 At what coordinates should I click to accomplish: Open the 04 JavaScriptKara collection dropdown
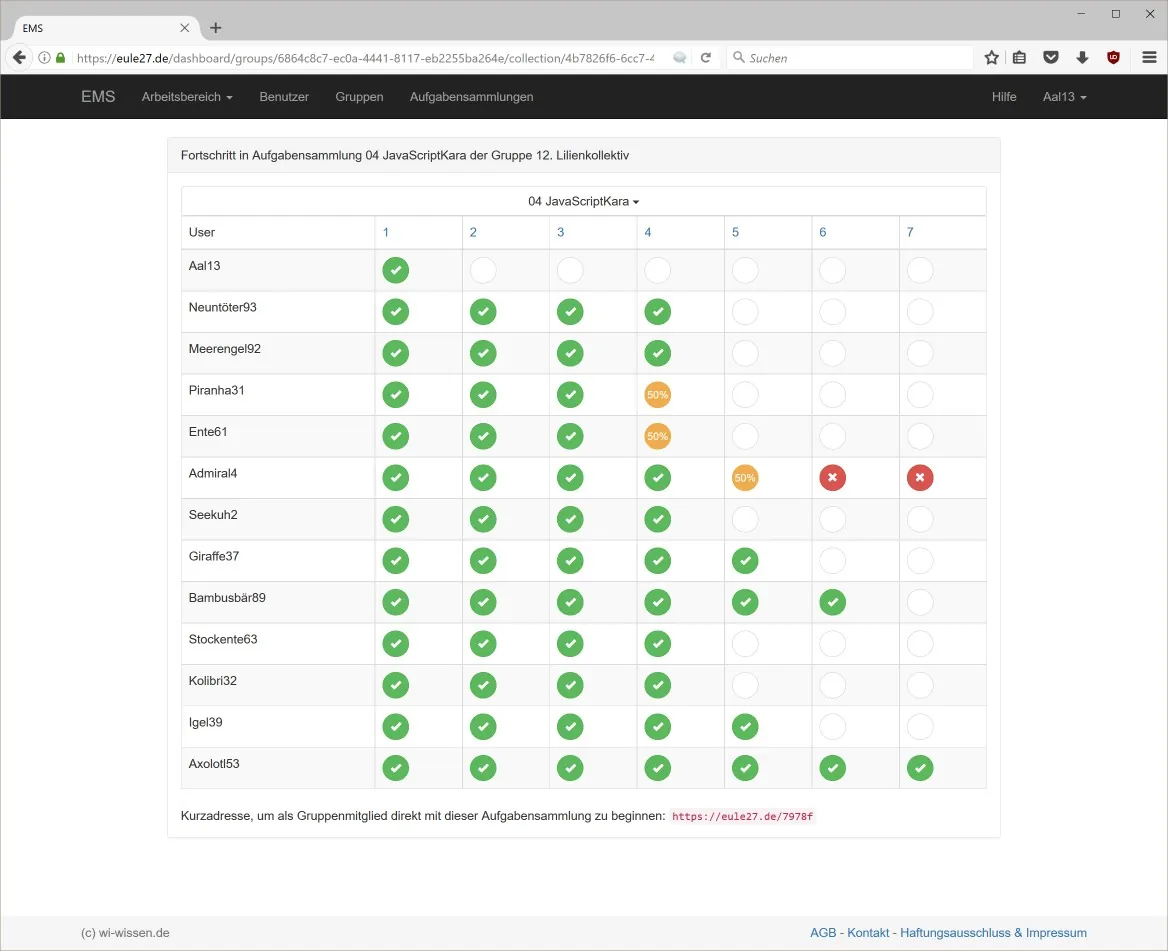pos(583,201)
